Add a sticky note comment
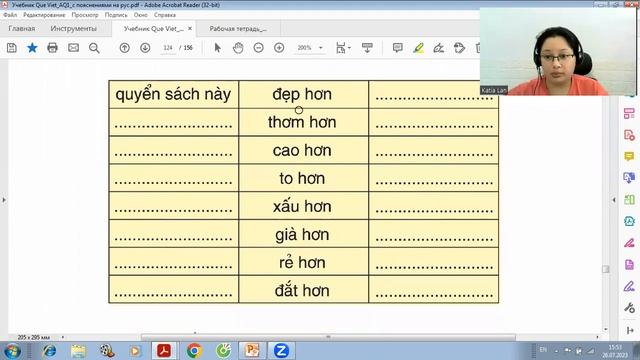This screenshot has height=360, width=640. click(x=398, y=48)
